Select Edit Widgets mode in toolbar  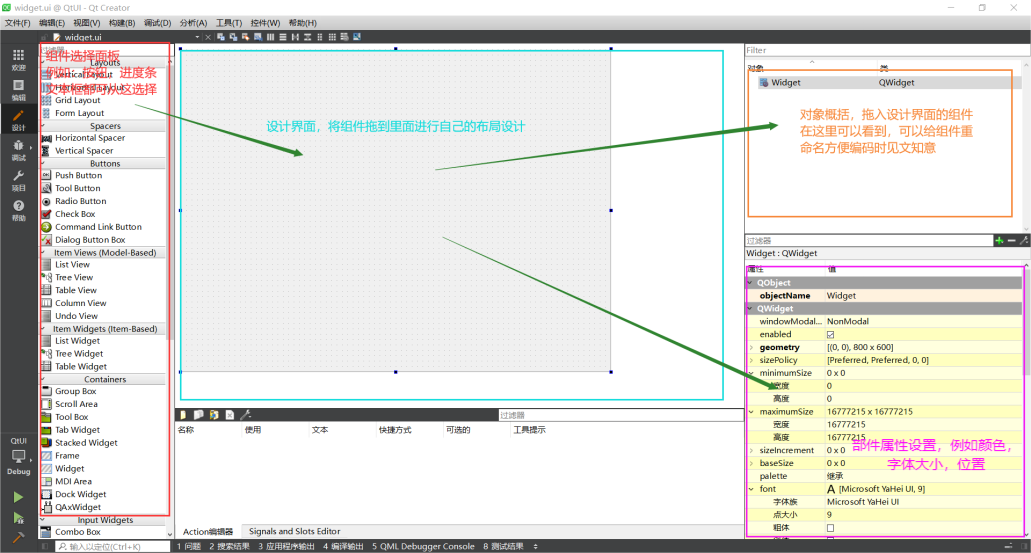(221, 37)
